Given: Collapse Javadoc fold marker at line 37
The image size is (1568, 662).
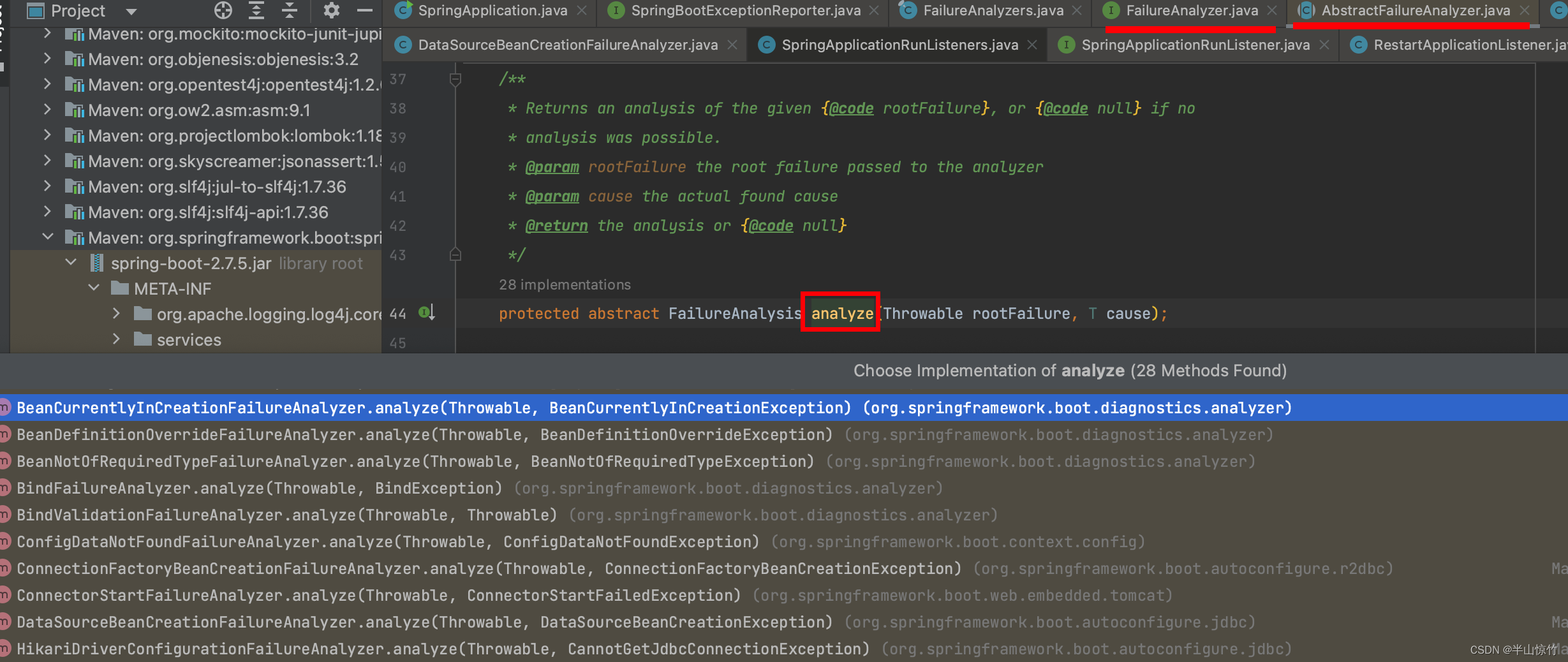Looking at the screenshot, I should pos(455,79).
